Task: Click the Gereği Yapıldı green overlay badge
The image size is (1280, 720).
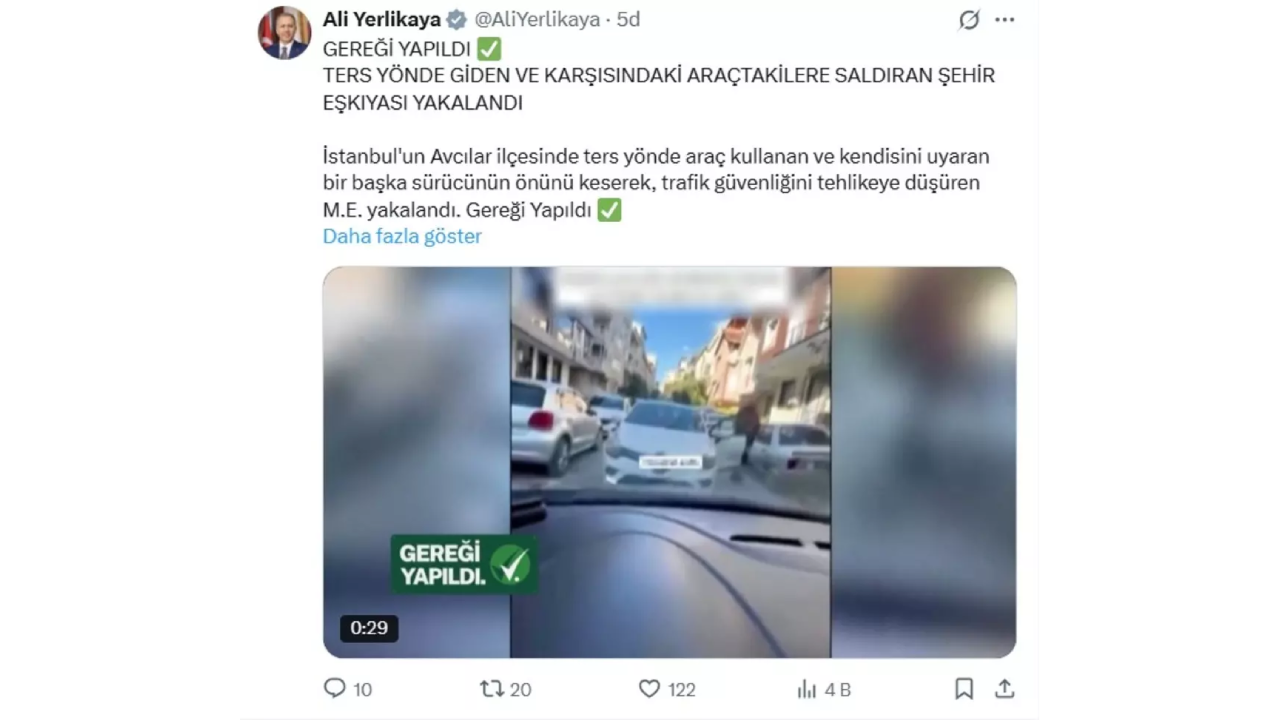Action: click(x=463, y=565)
